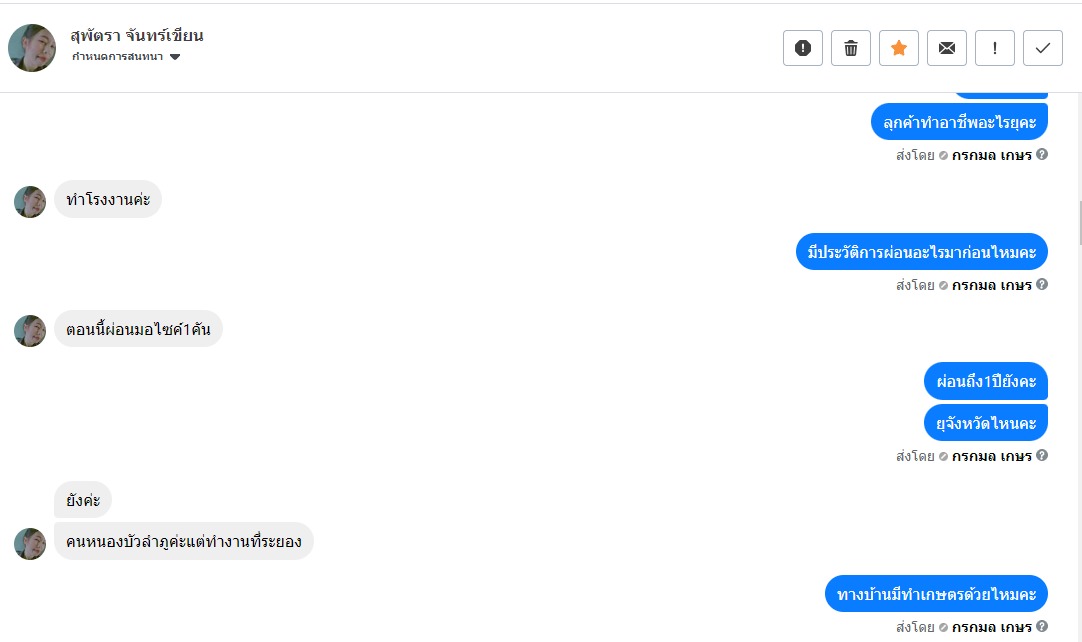Click help icon under ลูกค้าทำอาชีพอะไร message
Screen dimensions: 1082x642
1042,155
